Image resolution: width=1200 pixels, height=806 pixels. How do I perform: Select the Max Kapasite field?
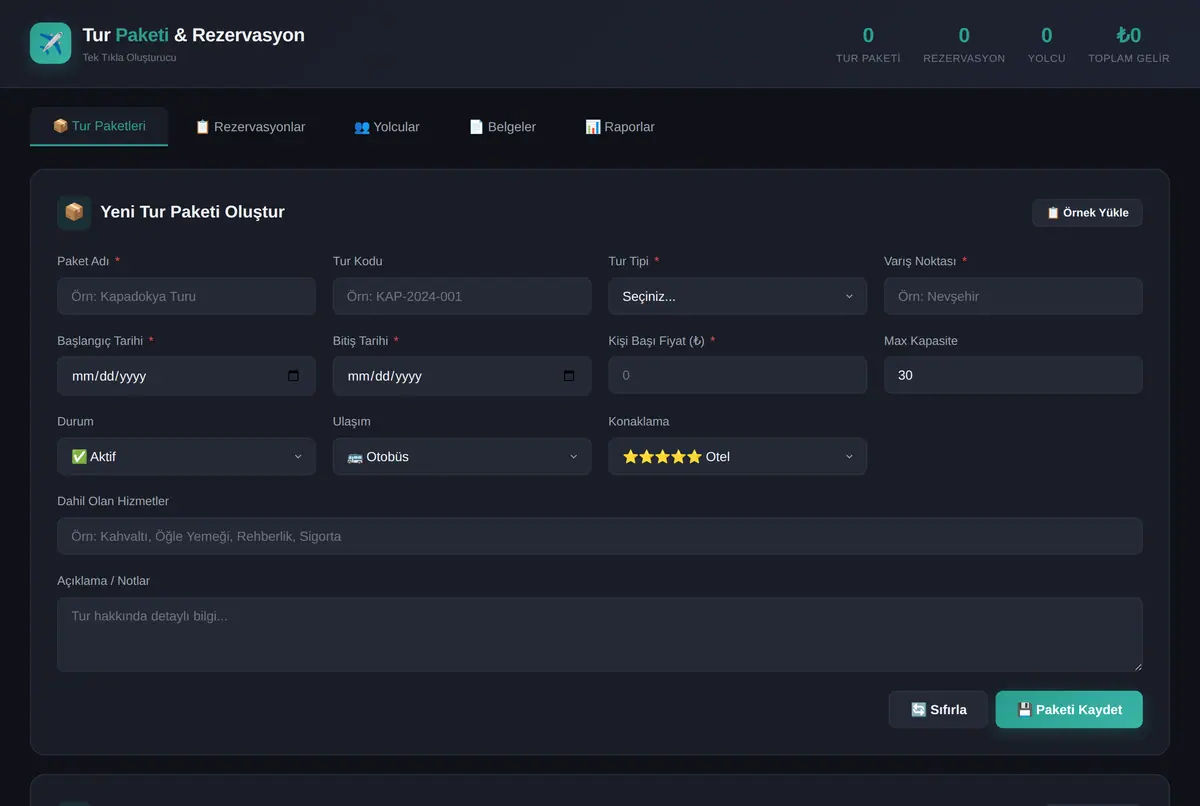[x=1013, y=376]
